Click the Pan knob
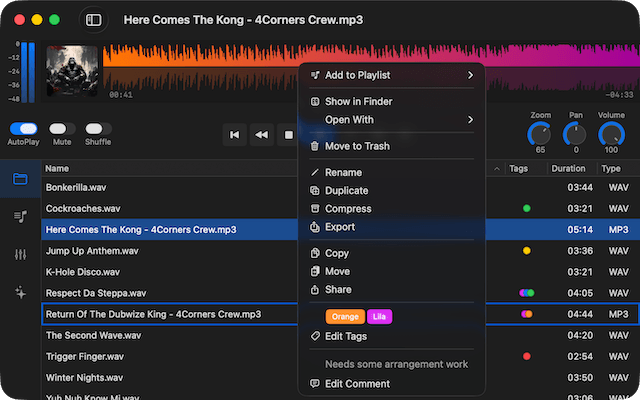 point(575,134)
